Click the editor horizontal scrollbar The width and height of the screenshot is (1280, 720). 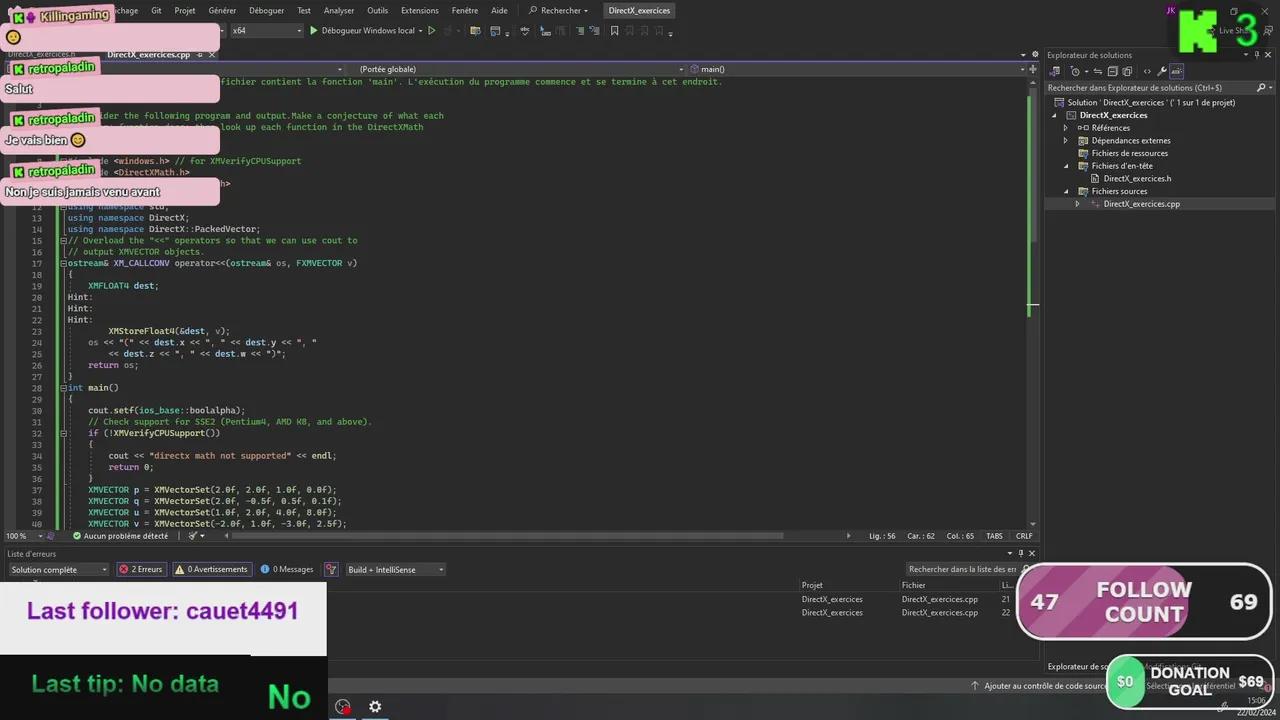[x=500, y=536]
